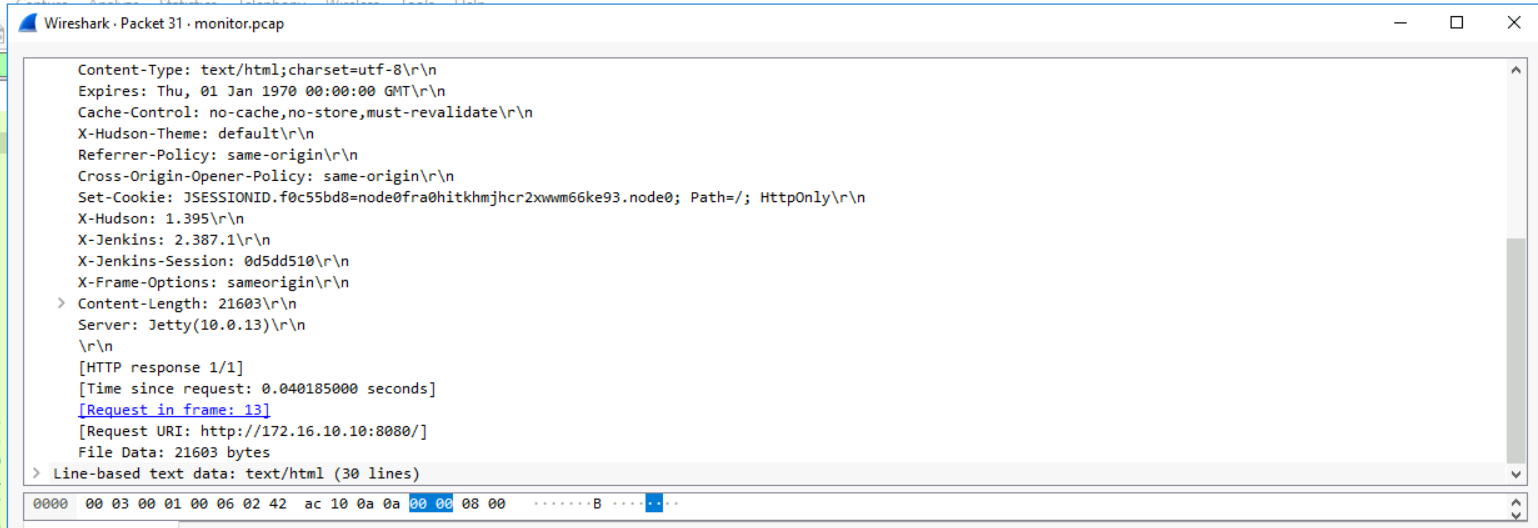This screenshot has width=1538, height=528.
Task: Select the HTTP response 1/1 line
Action: pyautogui.click(x=161, y=367)
